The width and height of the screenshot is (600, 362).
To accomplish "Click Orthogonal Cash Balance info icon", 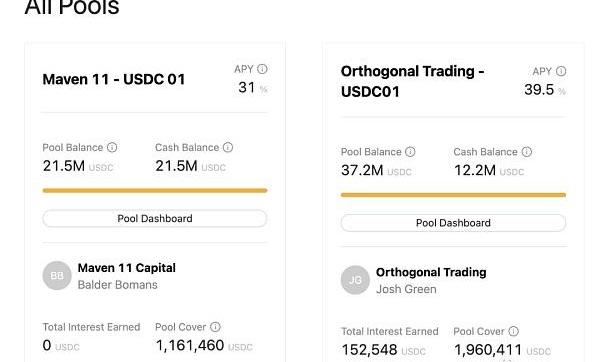I will tap(527, 152).
